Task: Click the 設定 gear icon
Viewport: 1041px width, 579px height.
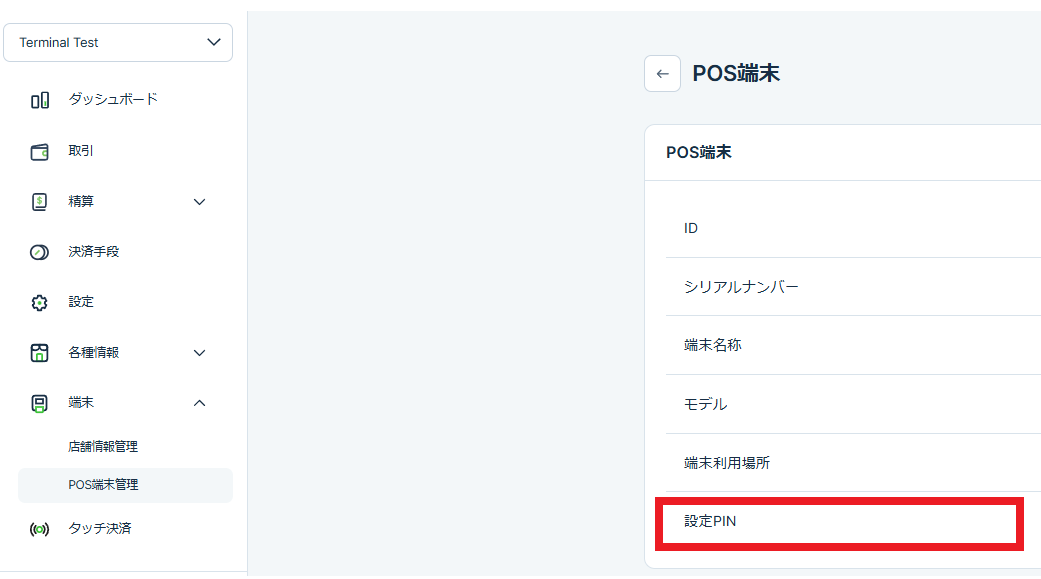Action: [40, 303]
